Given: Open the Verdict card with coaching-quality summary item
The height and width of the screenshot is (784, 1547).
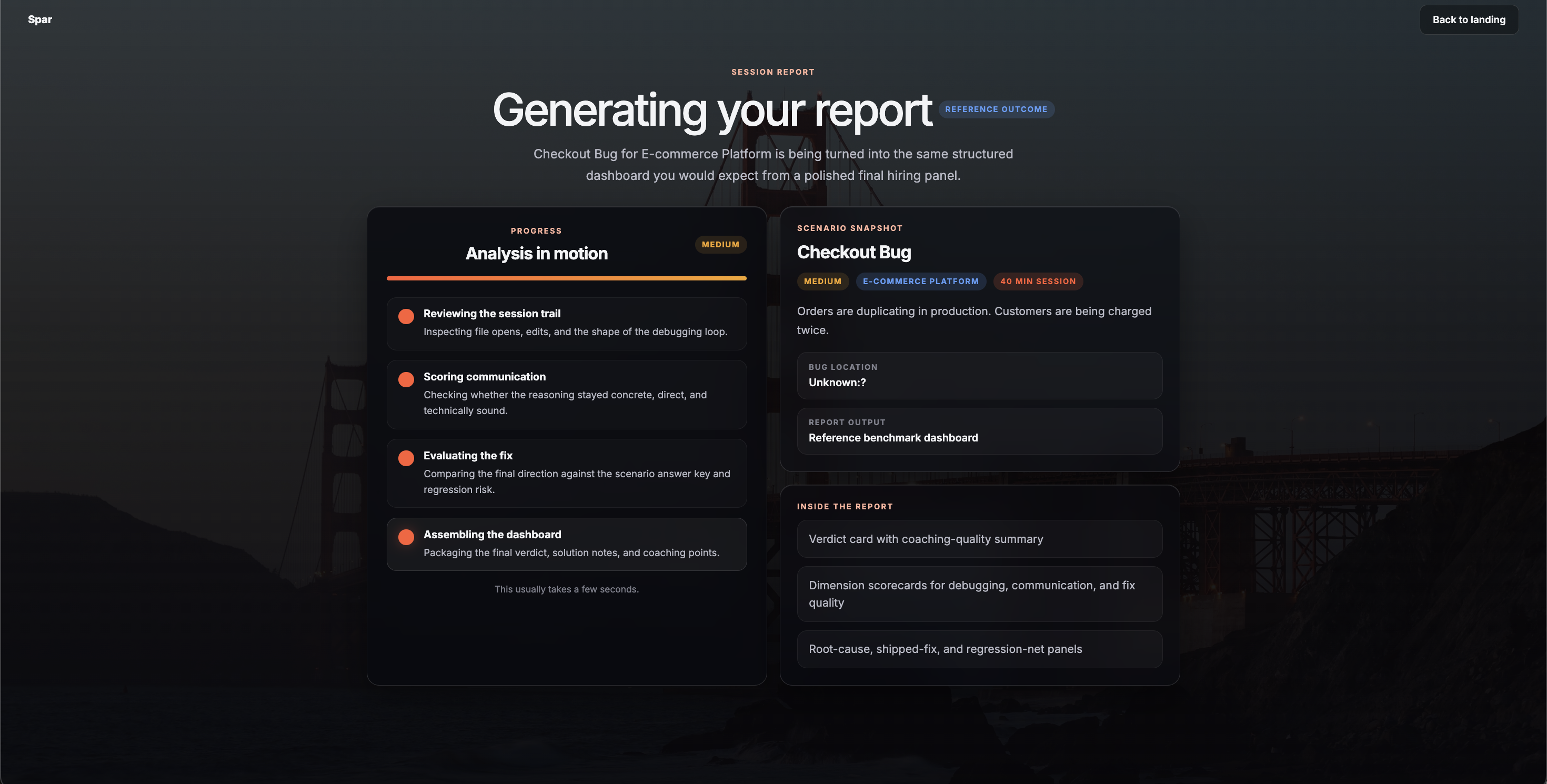Looking at the screenshot, I should coord(979,539).
